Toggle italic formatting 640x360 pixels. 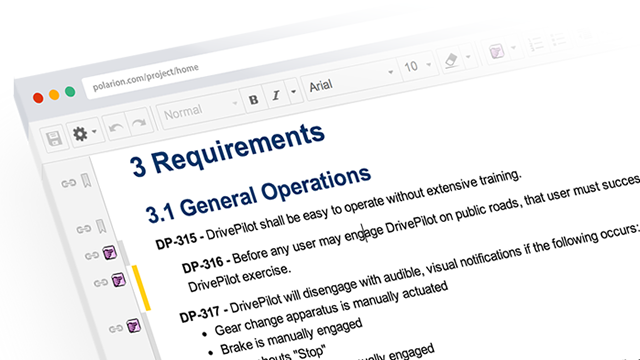pyautogui.click(x=276, y=95)
